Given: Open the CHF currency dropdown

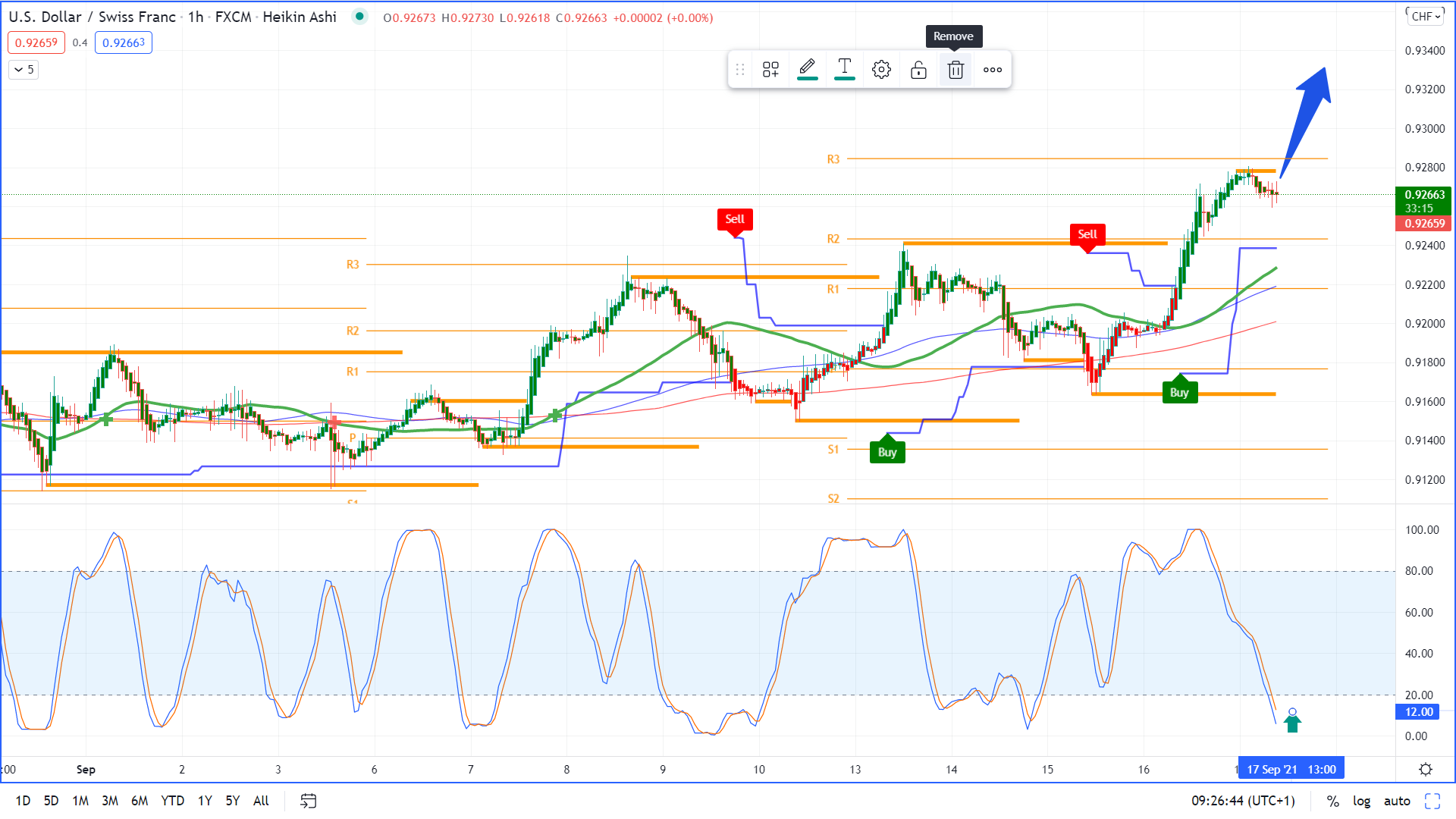Looking at the screenshot, I should (x=1426, y=16).
